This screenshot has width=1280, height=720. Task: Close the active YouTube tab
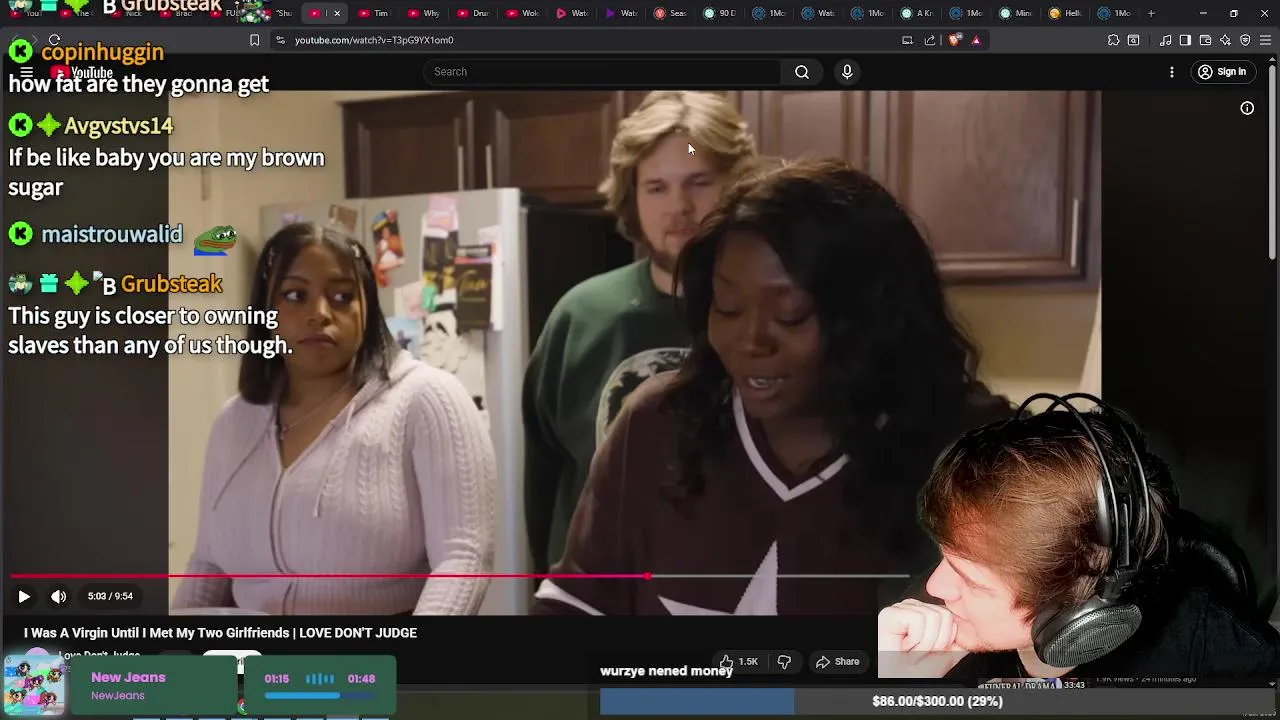(x=337, y=13)
